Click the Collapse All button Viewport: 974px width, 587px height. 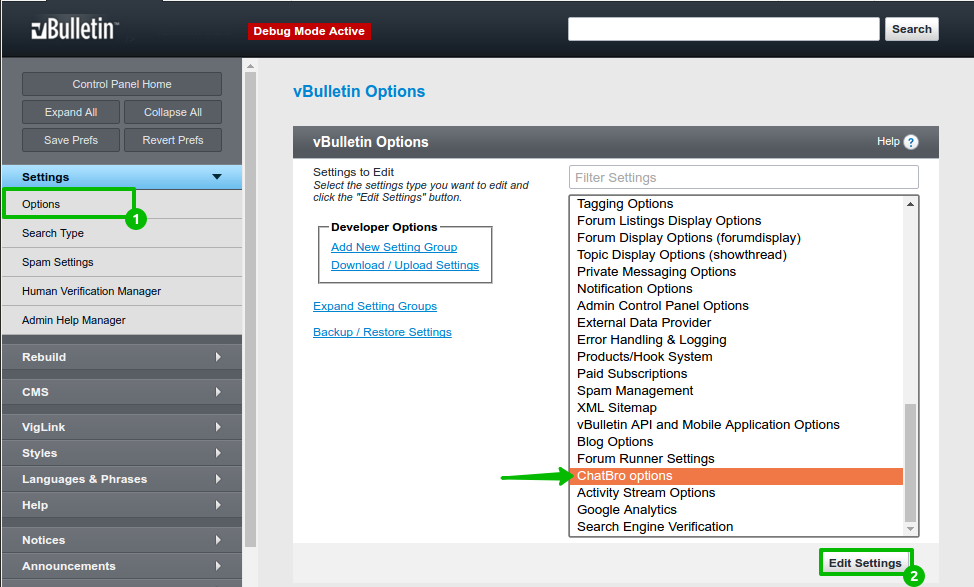[x=173, y=112]
